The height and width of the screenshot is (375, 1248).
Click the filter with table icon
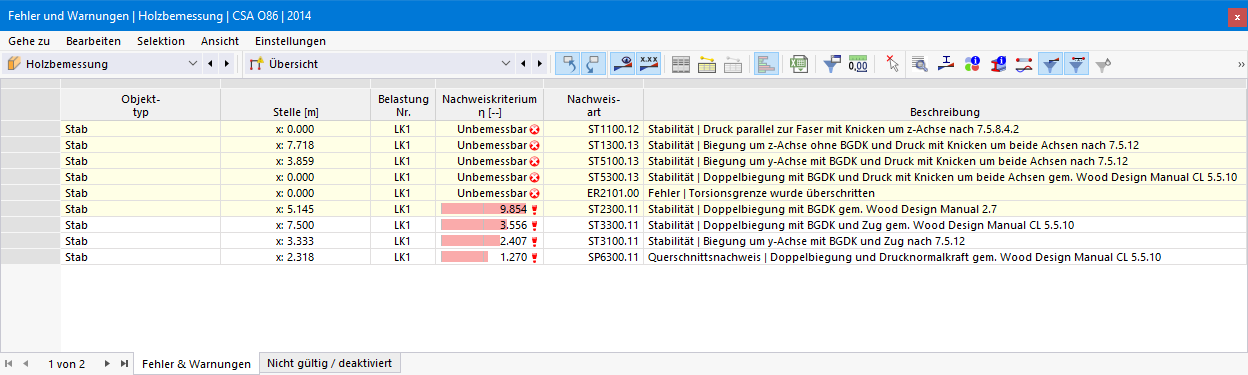click(x=832, y=64)
